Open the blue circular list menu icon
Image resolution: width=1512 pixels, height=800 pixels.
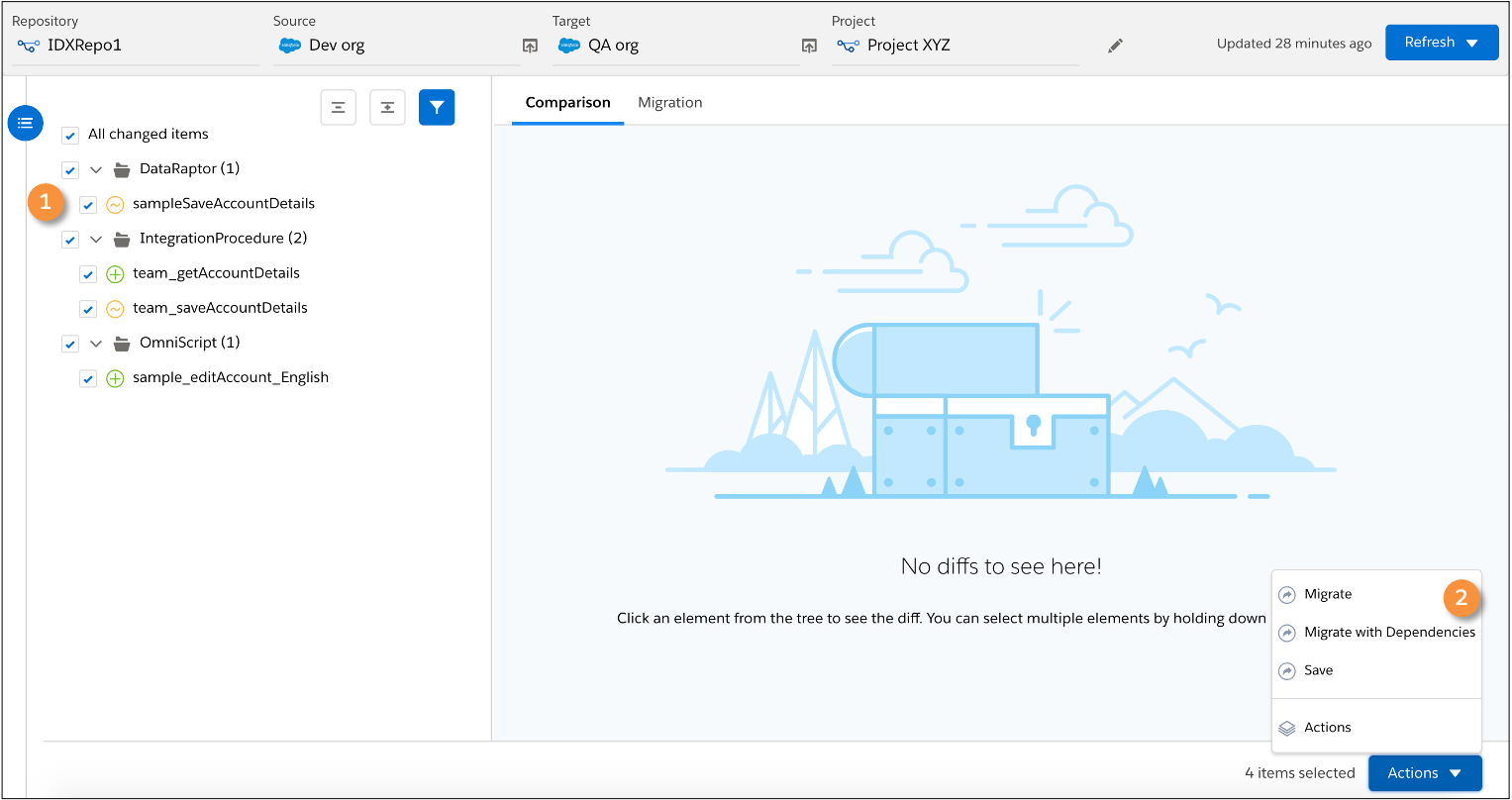tap(25, 123)
